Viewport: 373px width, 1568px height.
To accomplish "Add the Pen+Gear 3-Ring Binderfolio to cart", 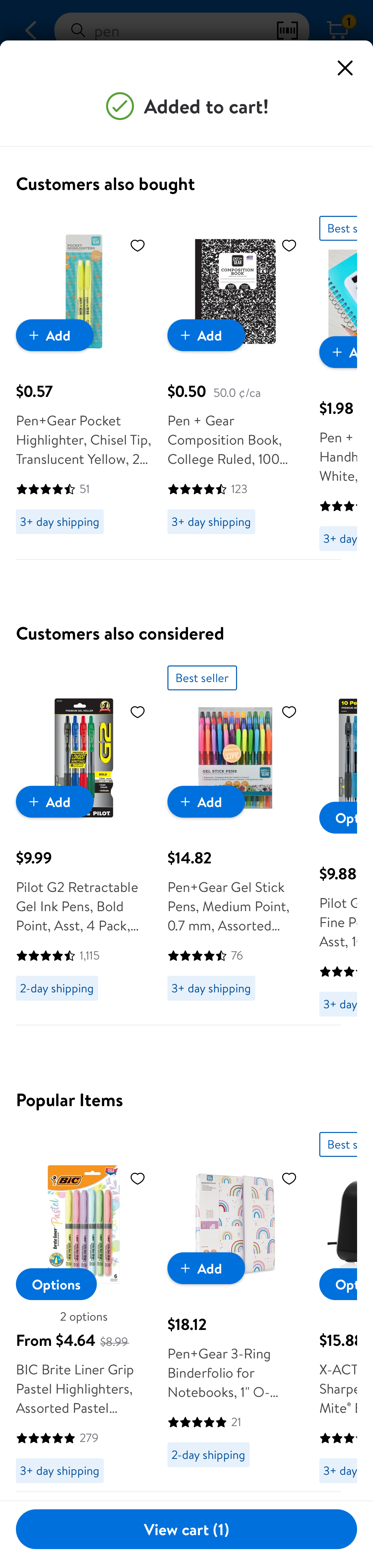I will pyautogui.click(x=206, y=1268).
